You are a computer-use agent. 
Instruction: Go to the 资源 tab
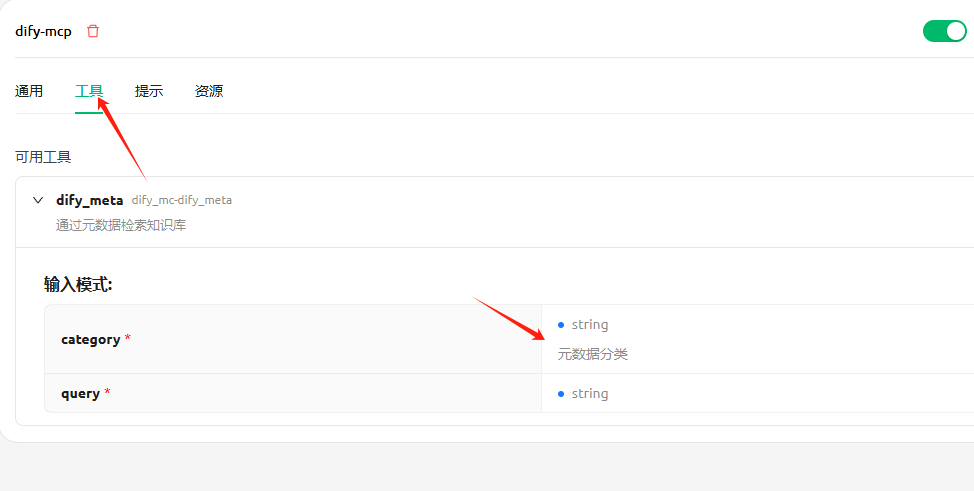[x=209, y=91]
